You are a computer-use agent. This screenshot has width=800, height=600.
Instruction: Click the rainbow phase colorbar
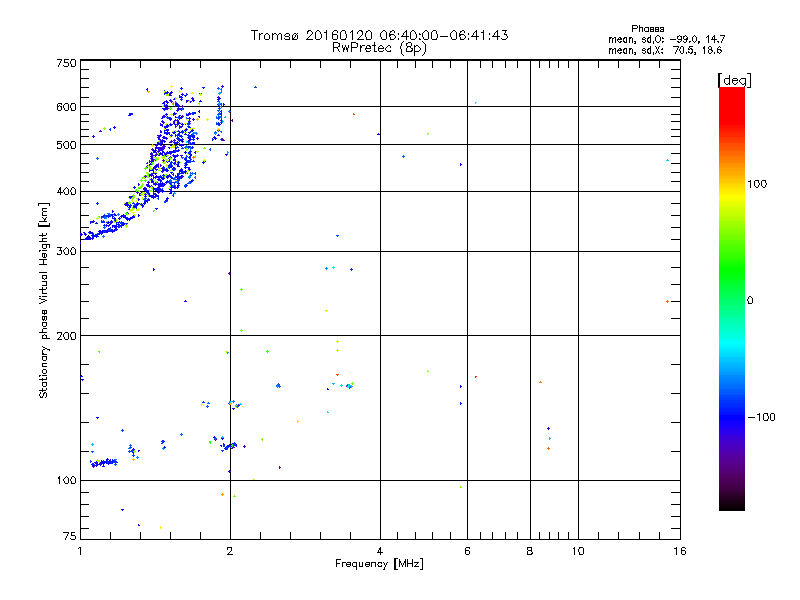pos(732,298)
